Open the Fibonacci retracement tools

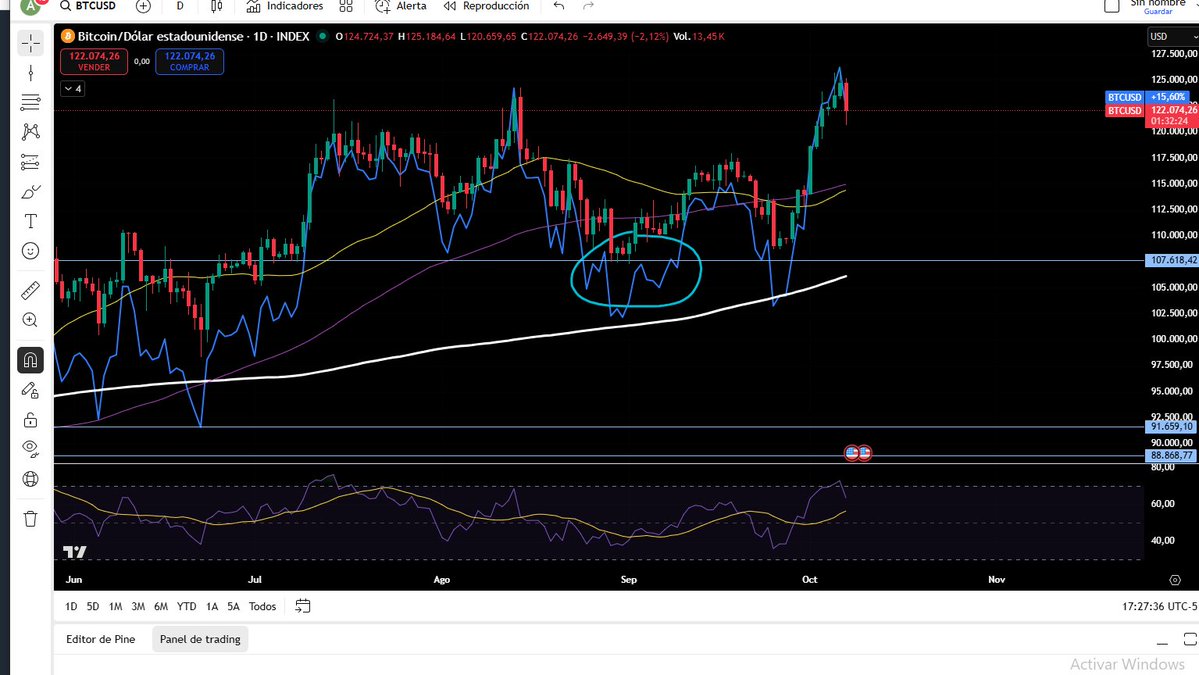[x=31, y=102]
